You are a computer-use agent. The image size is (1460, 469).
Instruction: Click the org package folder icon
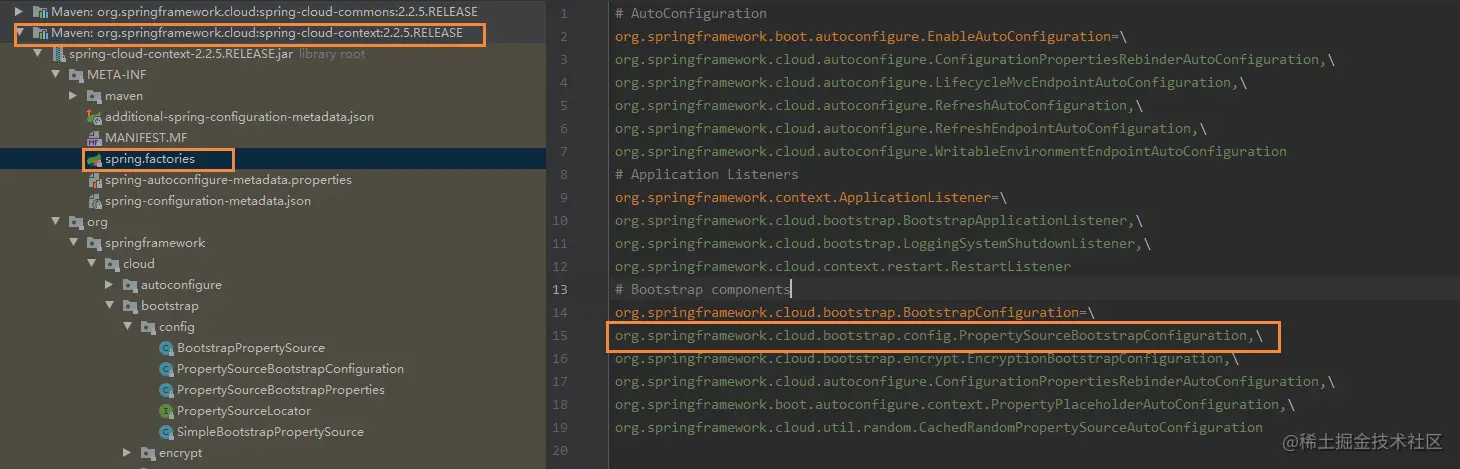click(x=77, y=222)
